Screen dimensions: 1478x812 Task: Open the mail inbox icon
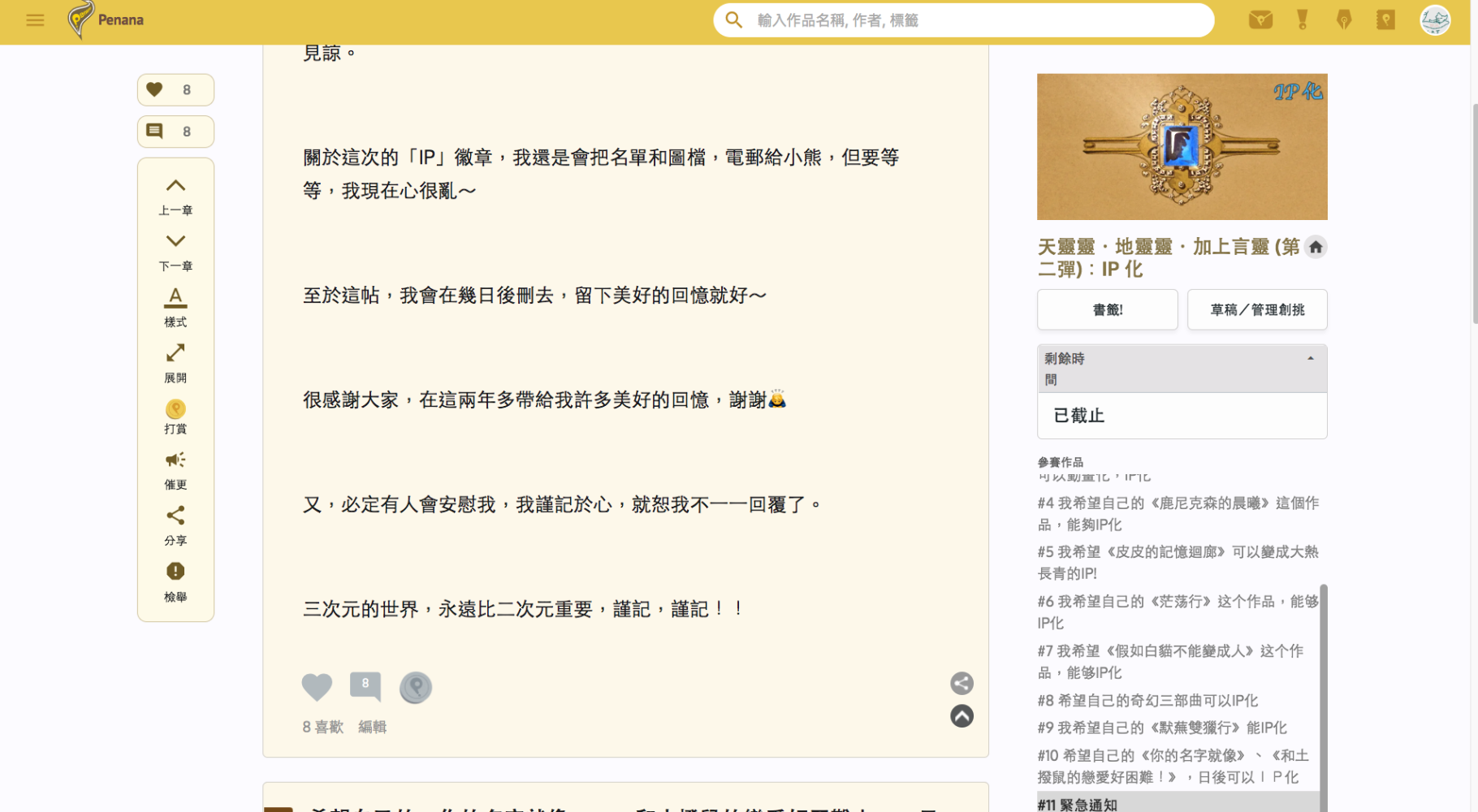[1260, 20]
